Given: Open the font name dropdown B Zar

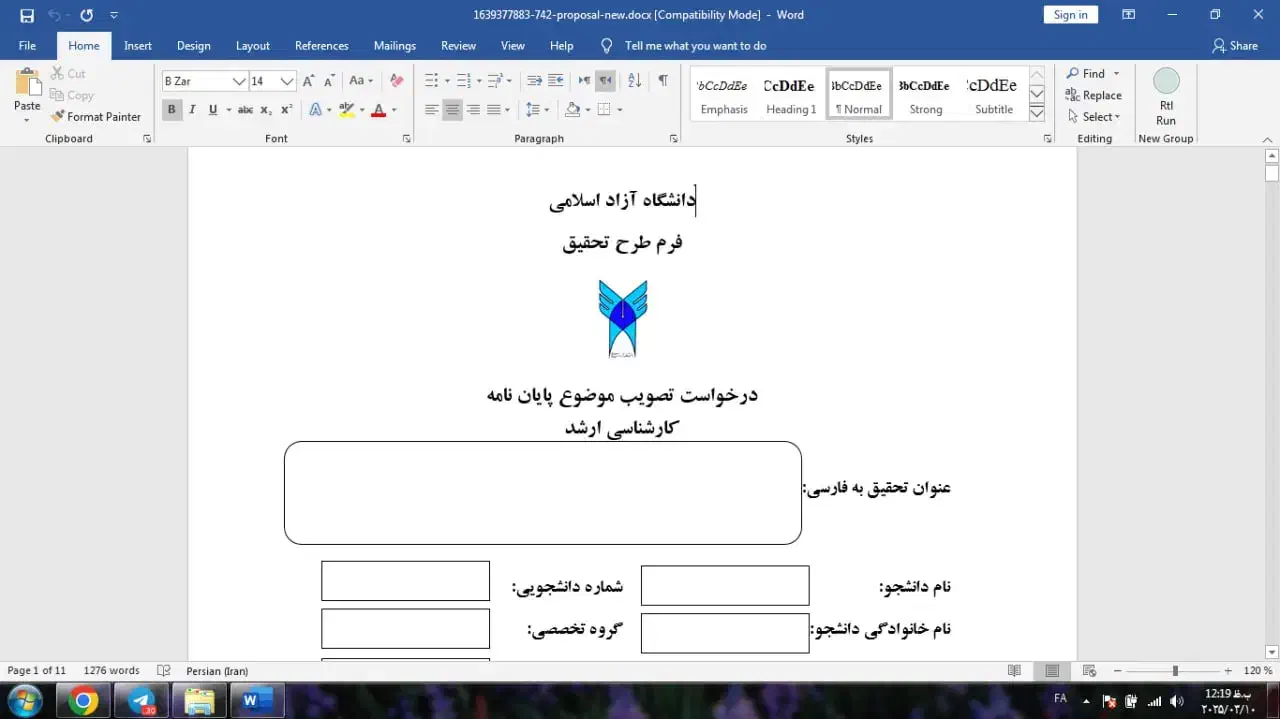Looking at the screenshot, I should pyautogui.click(x=239, y=81).
